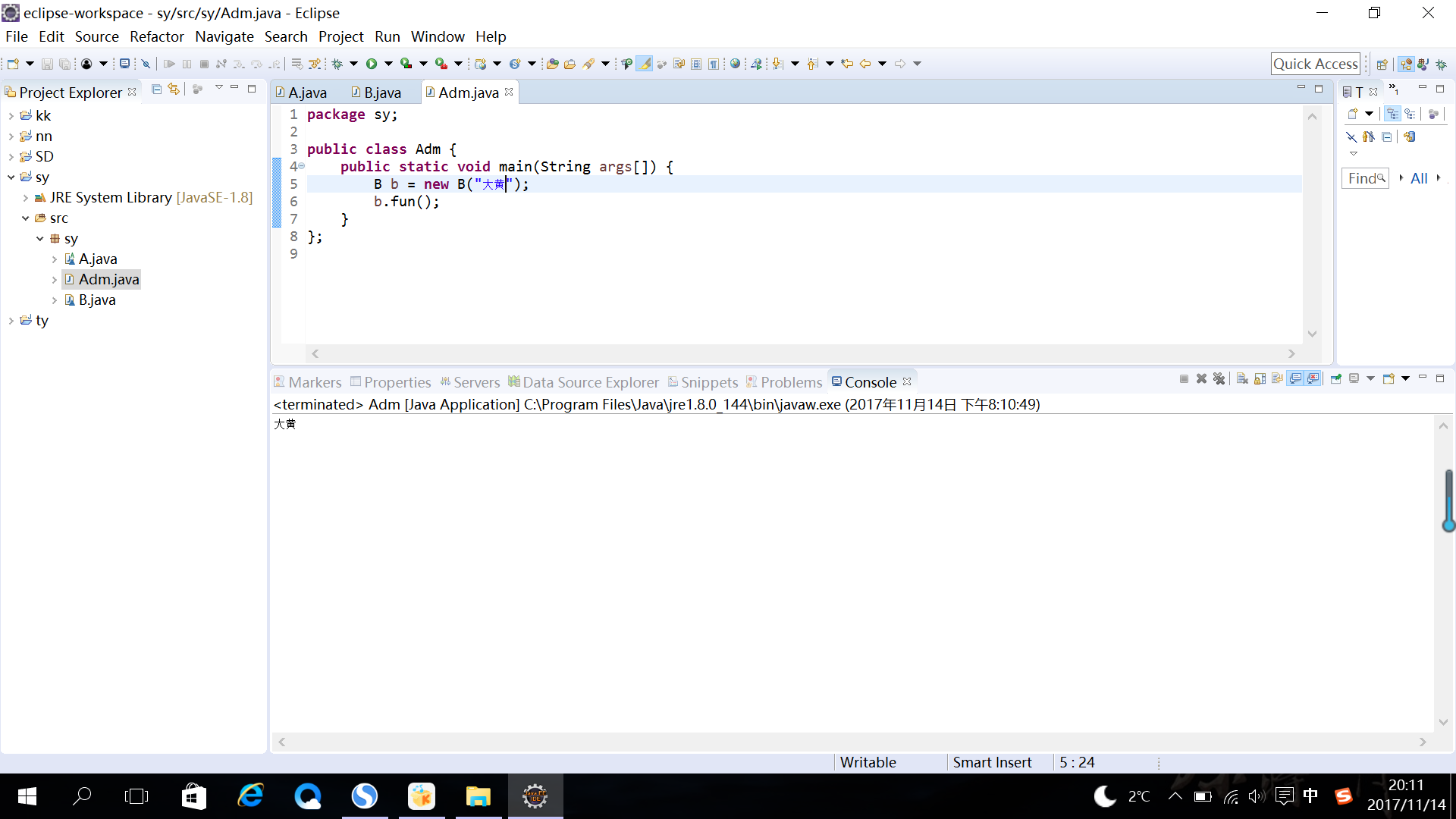Click the New file wizard icon
This screenshot has height=819, width=1456.
tap(13, 64)
